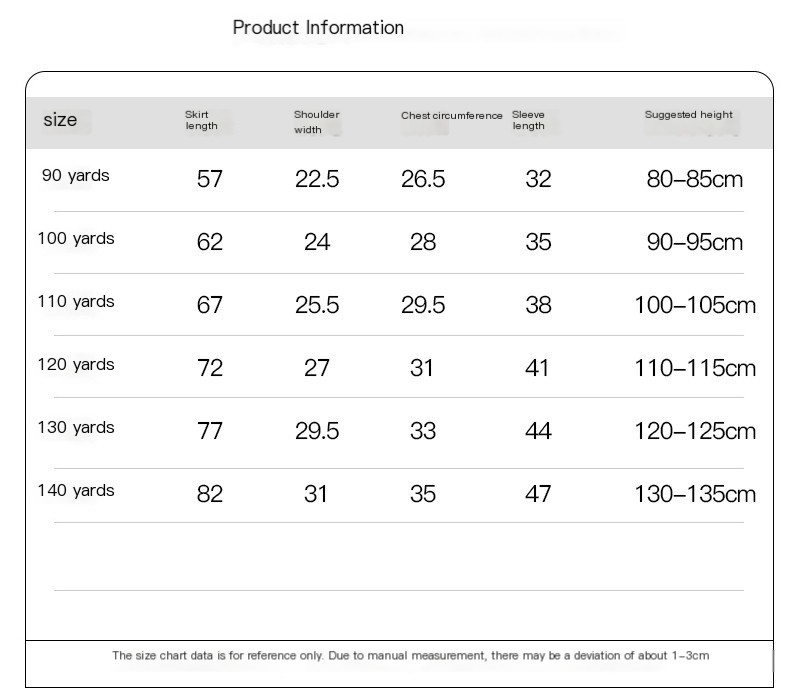Click the 80–85cm suggested height value

pyautogui.click(x=694, y=179)
